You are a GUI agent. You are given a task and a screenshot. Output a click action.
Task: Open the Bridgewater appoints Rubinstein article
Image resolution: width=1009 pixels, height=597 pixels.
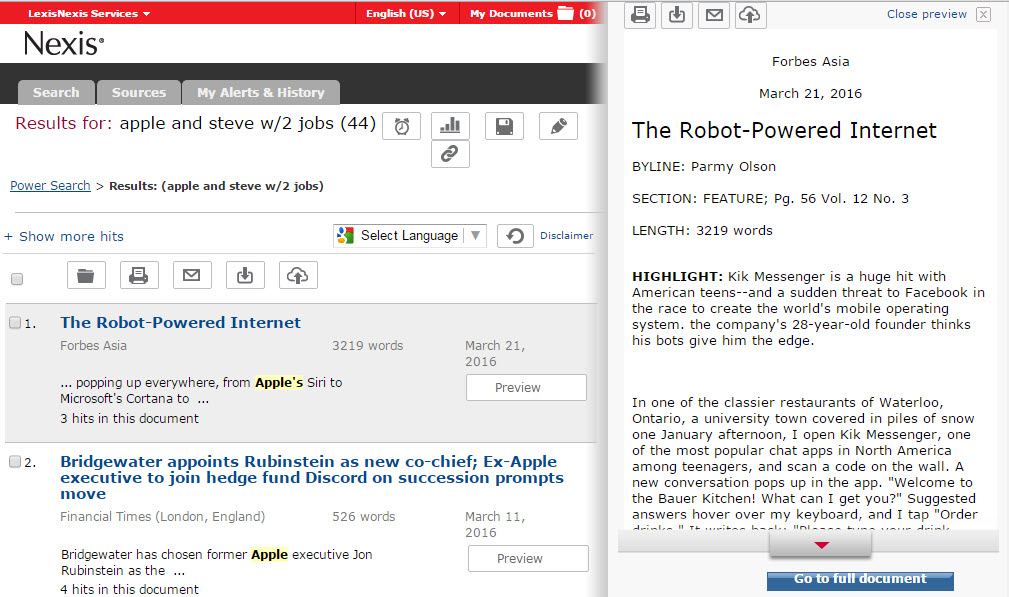[311, 478]
